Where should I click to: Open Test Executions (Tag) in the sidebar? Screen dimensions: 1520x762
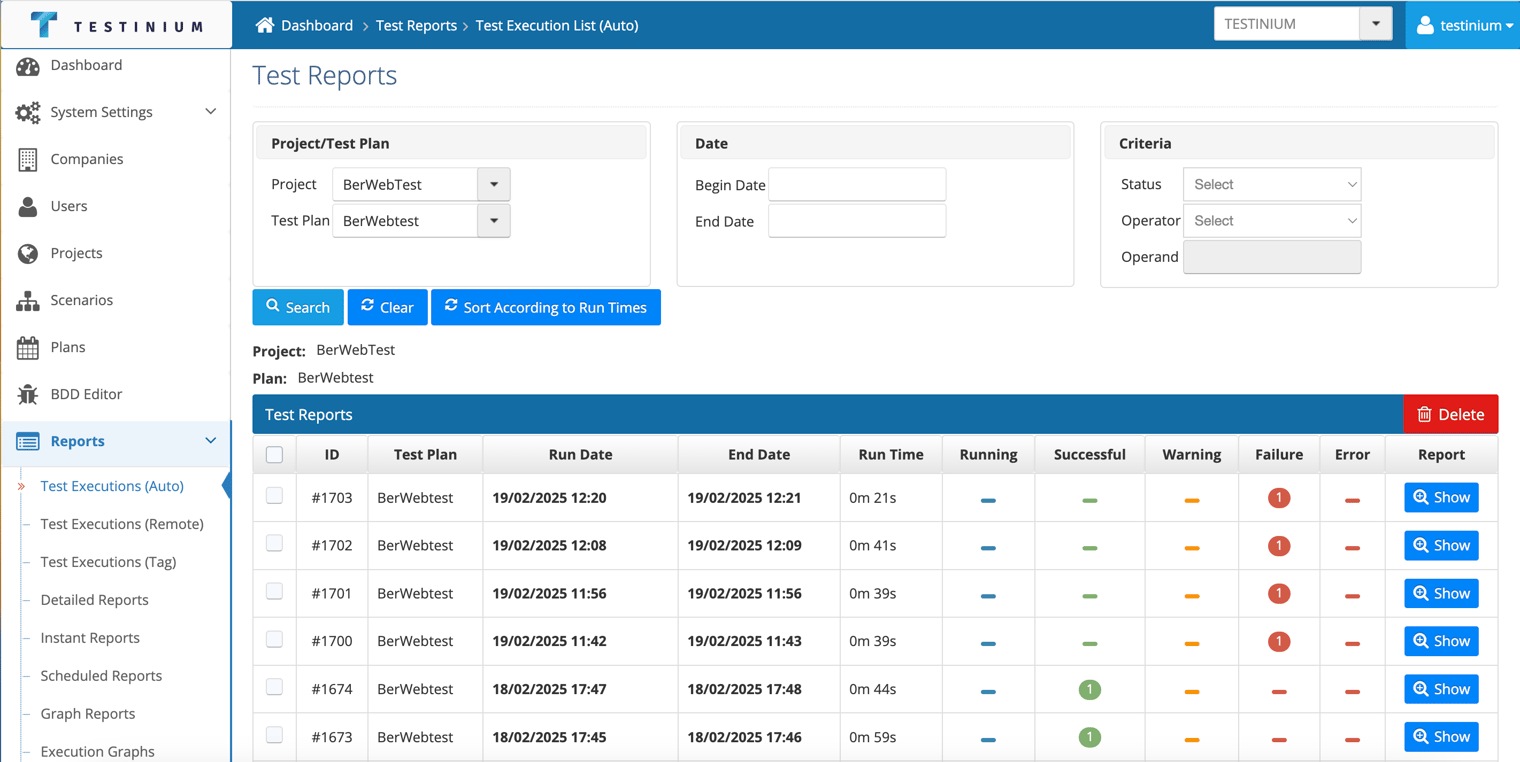[x=108, y=562]
